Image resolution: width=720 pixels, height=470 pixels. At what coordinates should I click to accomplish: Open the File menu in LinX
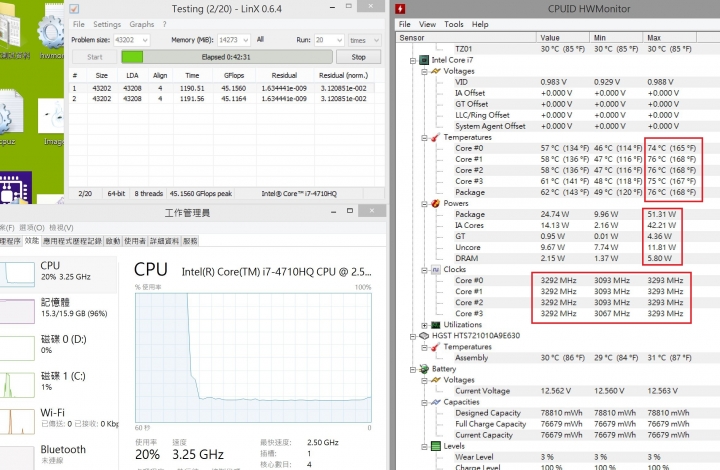tap(79, 24)
